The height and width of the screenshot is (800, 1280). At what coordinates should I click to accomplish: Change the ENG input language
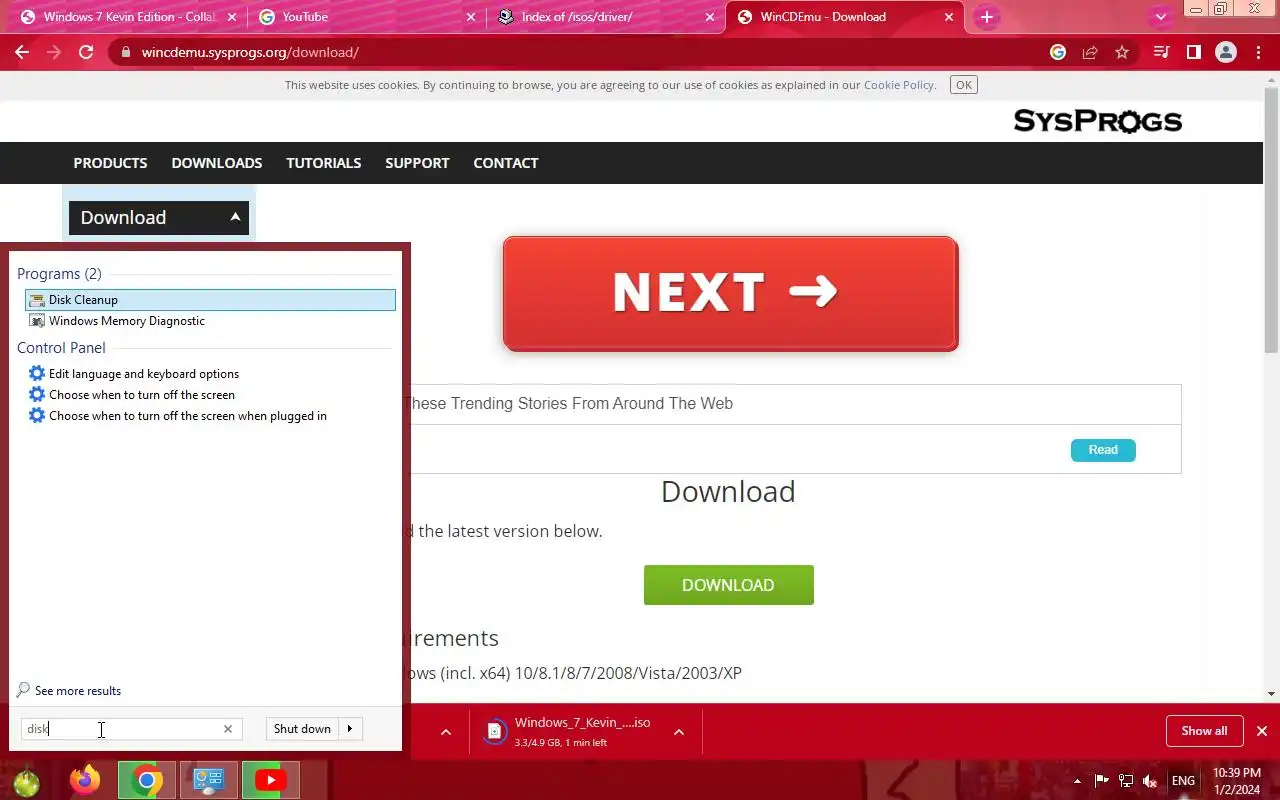click(x=1183, y=781)
